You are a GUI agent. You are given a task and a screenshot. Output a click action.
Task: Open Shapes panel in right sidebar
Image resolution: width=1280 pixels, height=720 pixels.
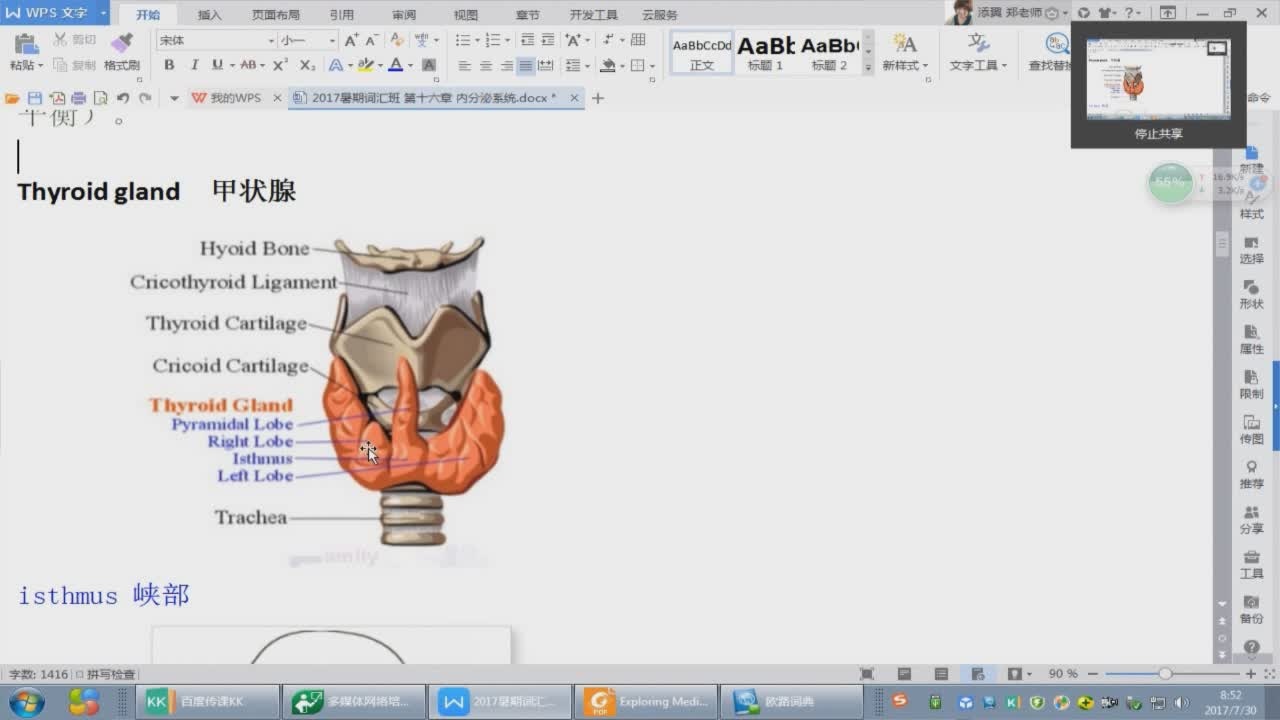(1251, 295)
